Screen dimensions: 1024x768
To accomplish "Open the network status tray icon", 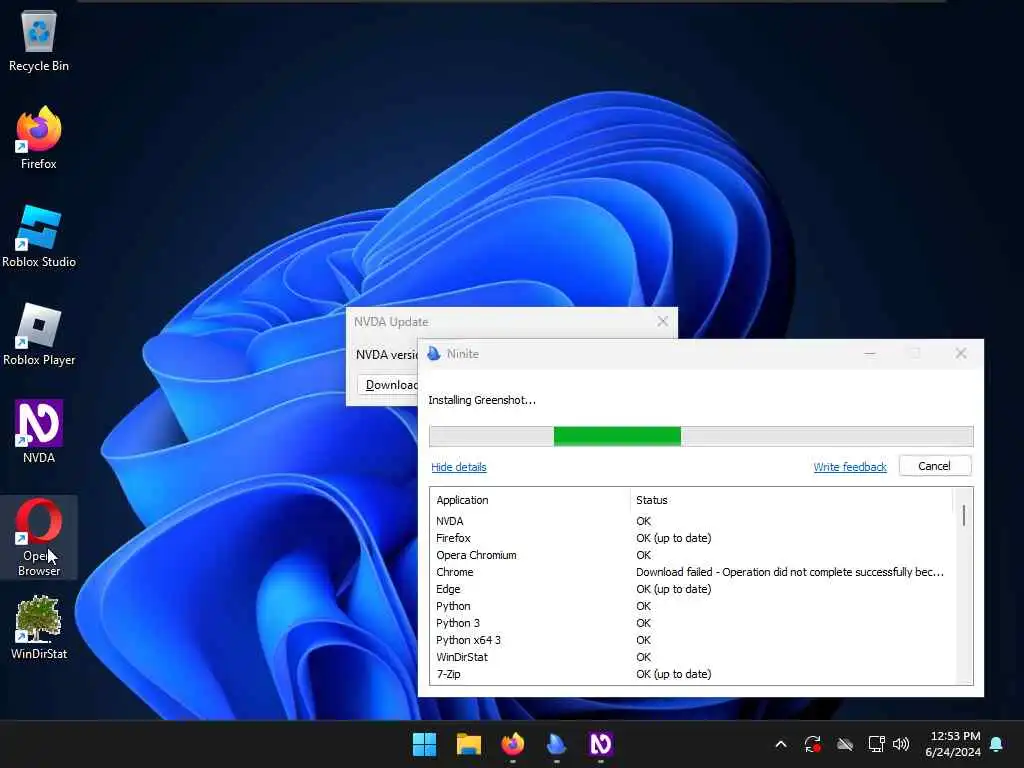I will [876, 744].
